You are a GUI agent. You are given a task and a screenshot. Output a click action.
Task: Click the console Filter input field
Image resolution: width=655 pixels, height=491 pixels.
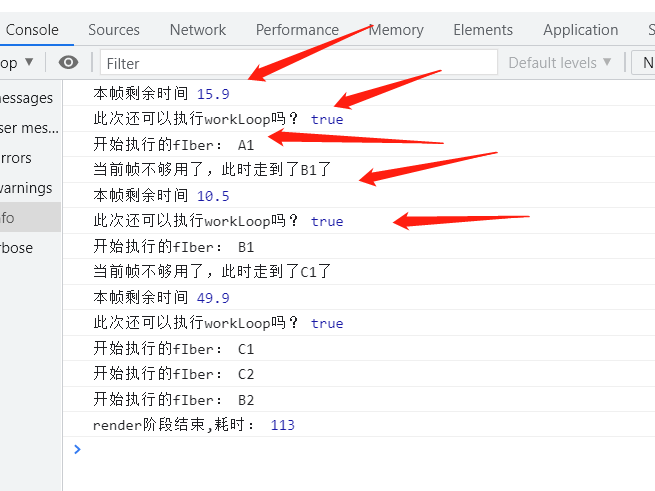pos(299,63)
